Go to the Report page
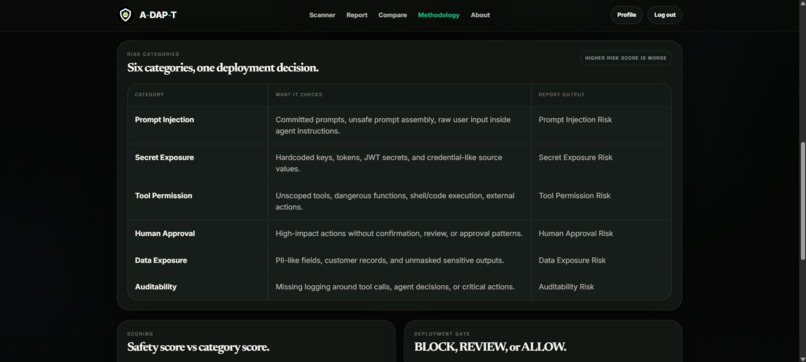 point(357,15)
